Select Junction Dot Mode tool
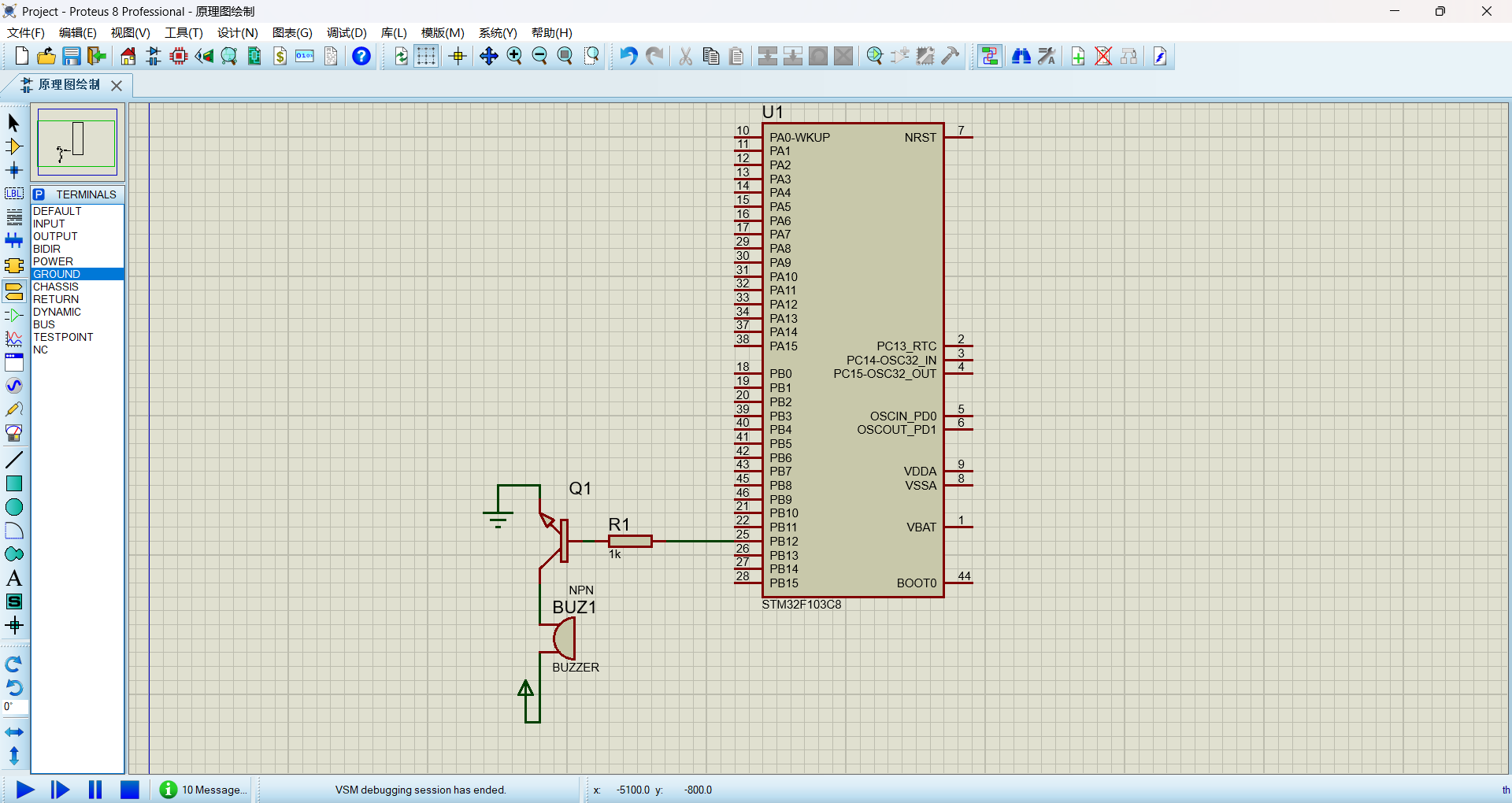Viewport: 1512px width, 803px height. pos(14,170)
